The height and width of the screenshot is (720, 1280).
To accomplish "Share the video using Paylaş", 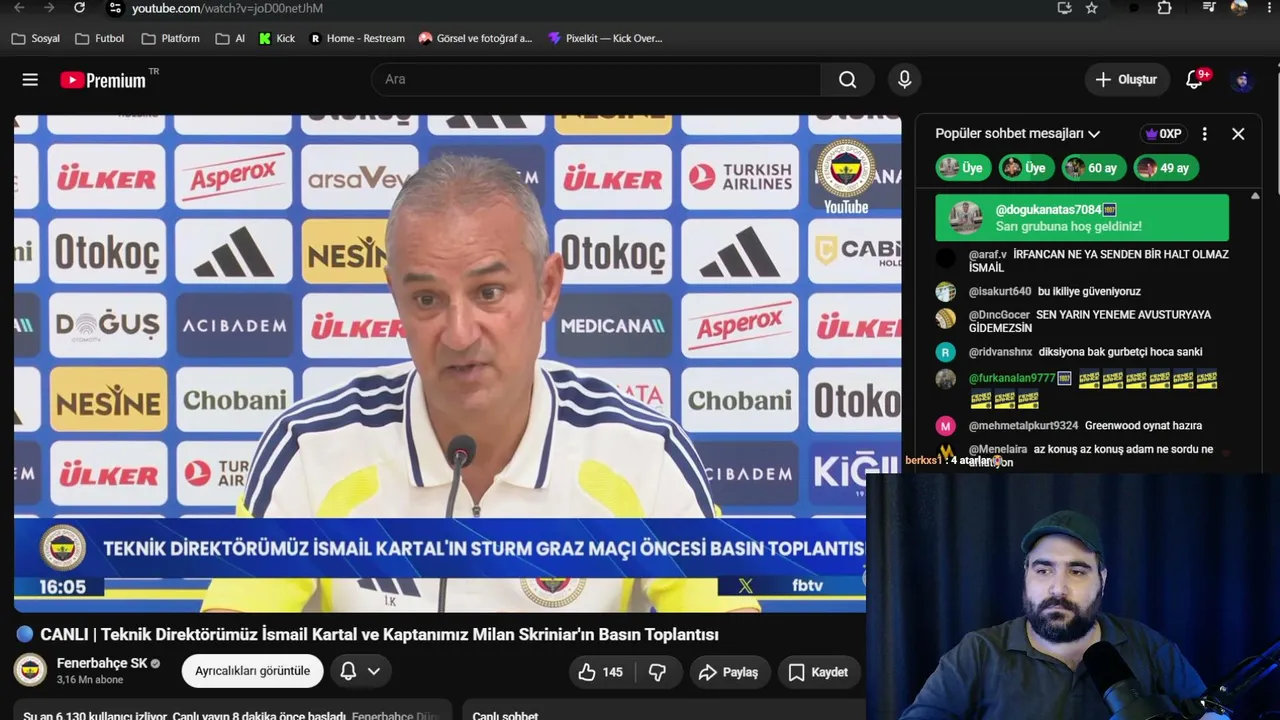I will point(728,672).
